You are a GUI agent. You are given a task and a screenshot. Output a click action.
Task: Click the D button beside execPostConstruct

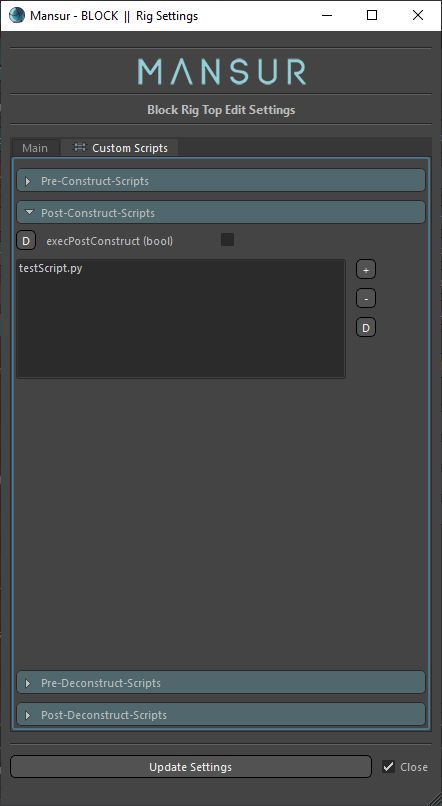[26, 241]
